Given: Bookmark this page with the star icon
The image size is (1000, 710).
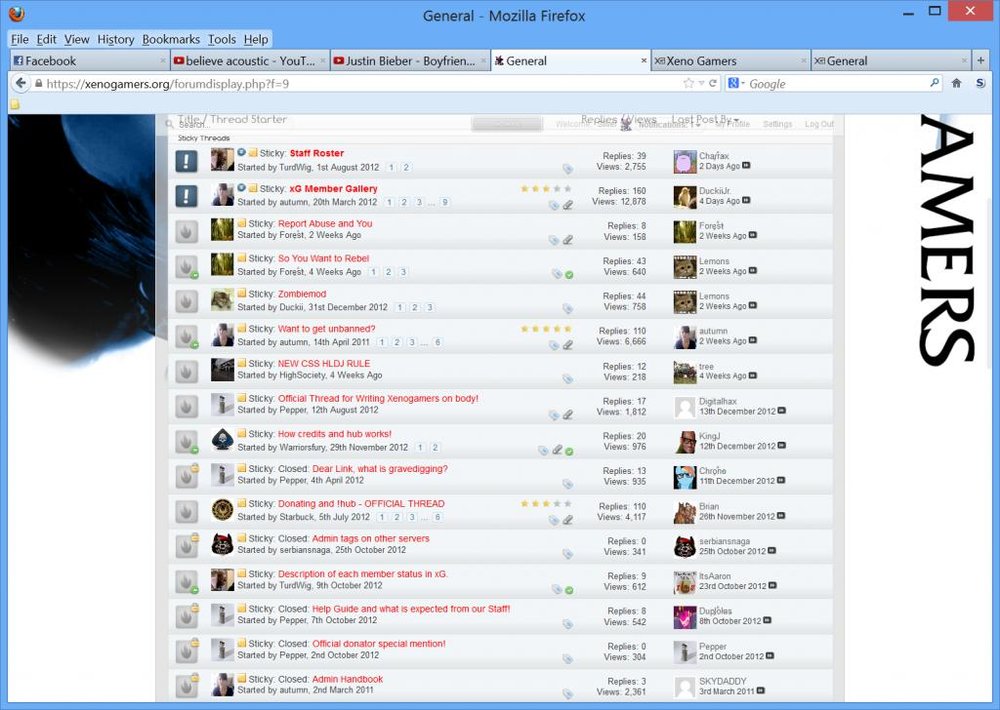Looking at the screenshot, I should (x=688, y=83).
